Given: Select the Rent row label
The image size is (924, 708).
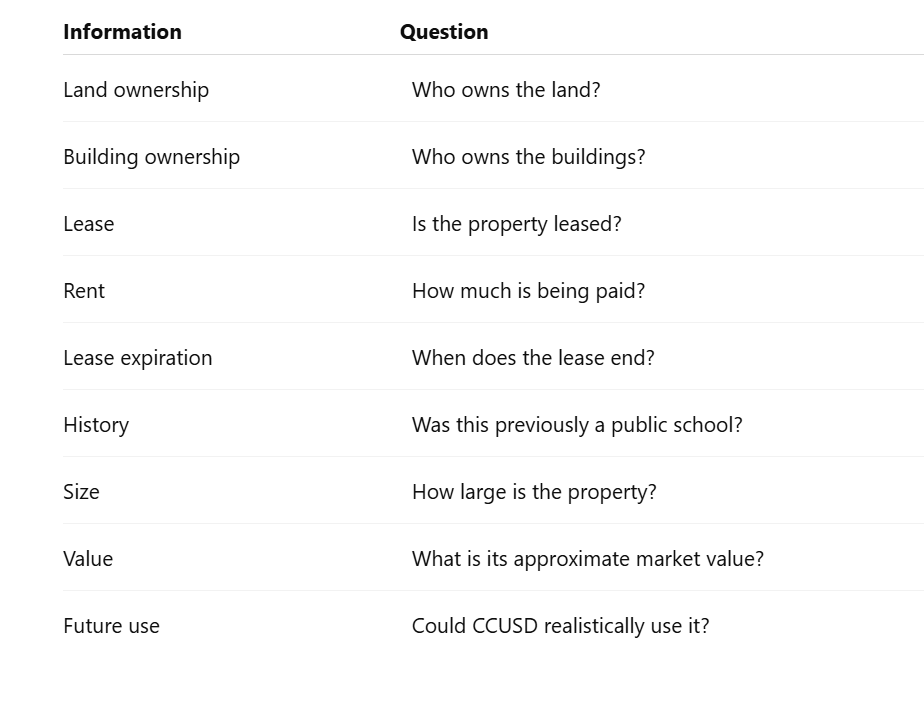Looking at the screenshot, I should [x=84, y=291].
